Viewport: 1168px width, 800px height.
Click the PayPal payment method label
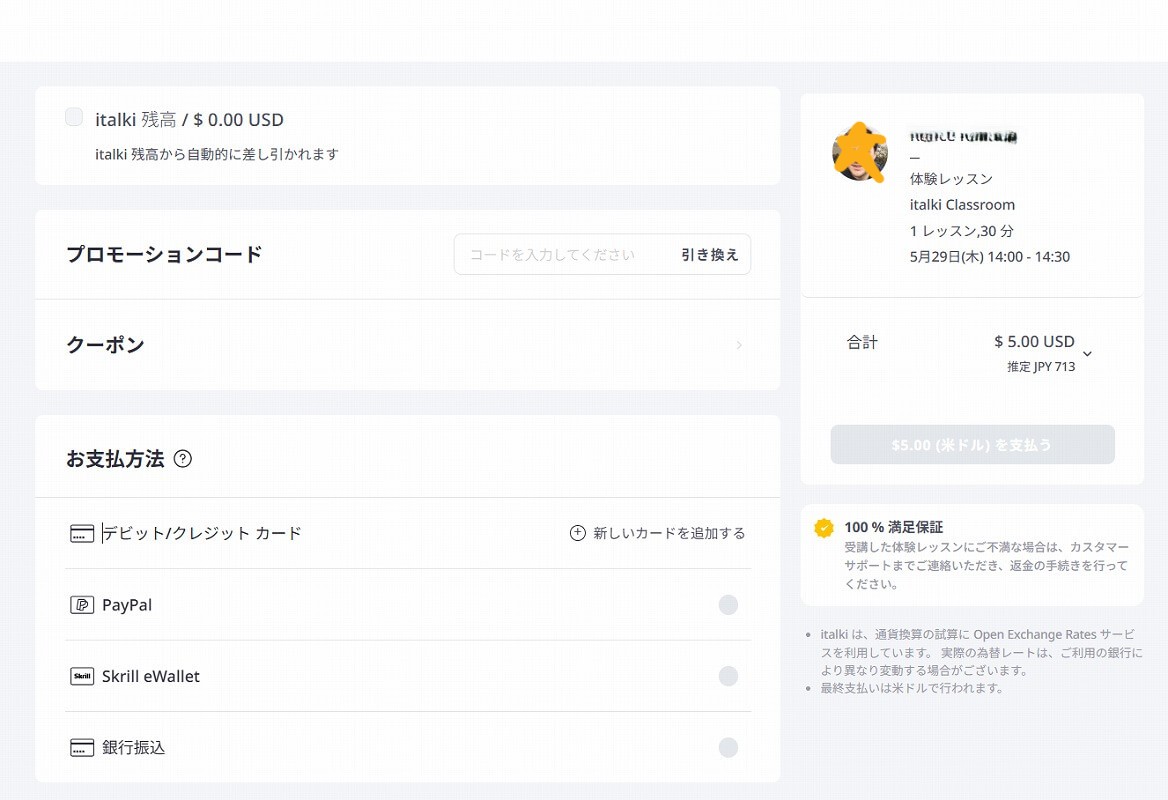point(127,605)
